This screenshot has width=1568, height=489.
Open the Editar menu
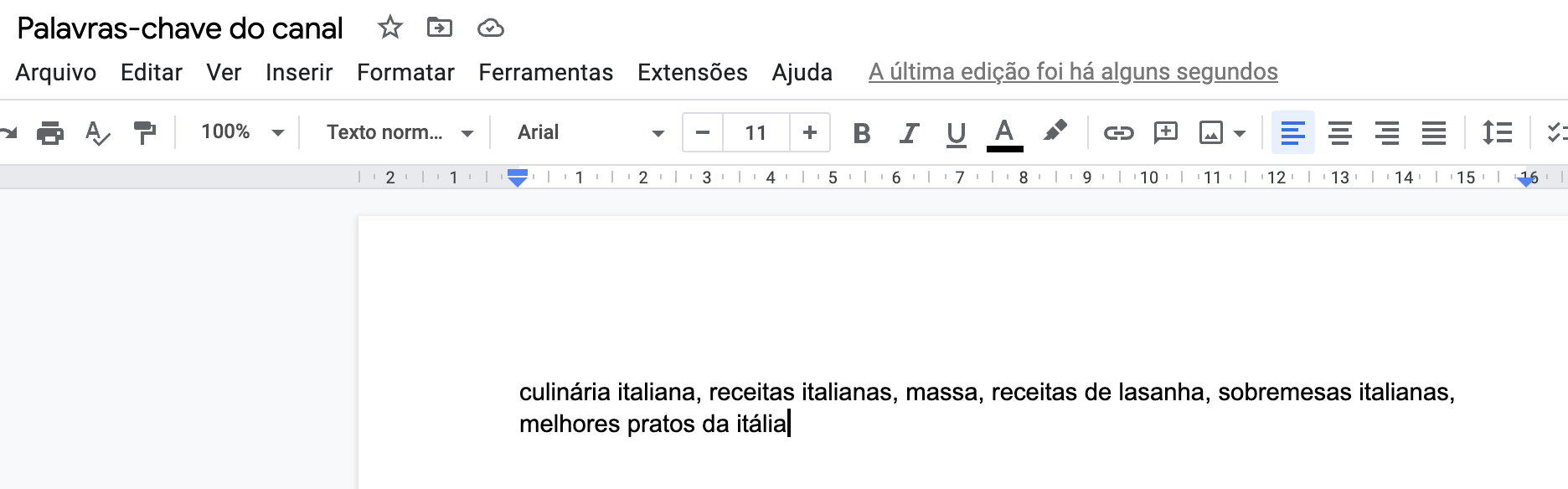pos(152,72)
